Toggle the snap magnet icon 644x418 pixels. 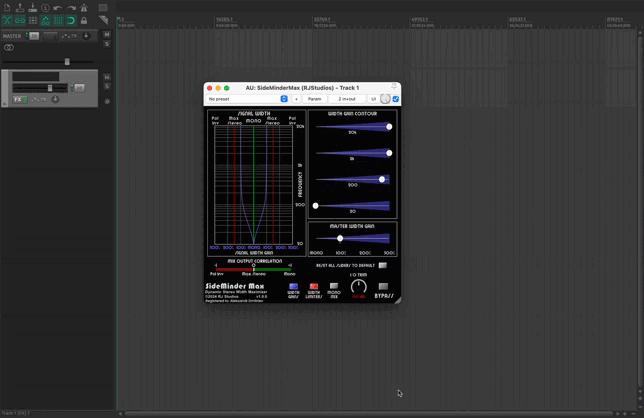pos(71,21)
